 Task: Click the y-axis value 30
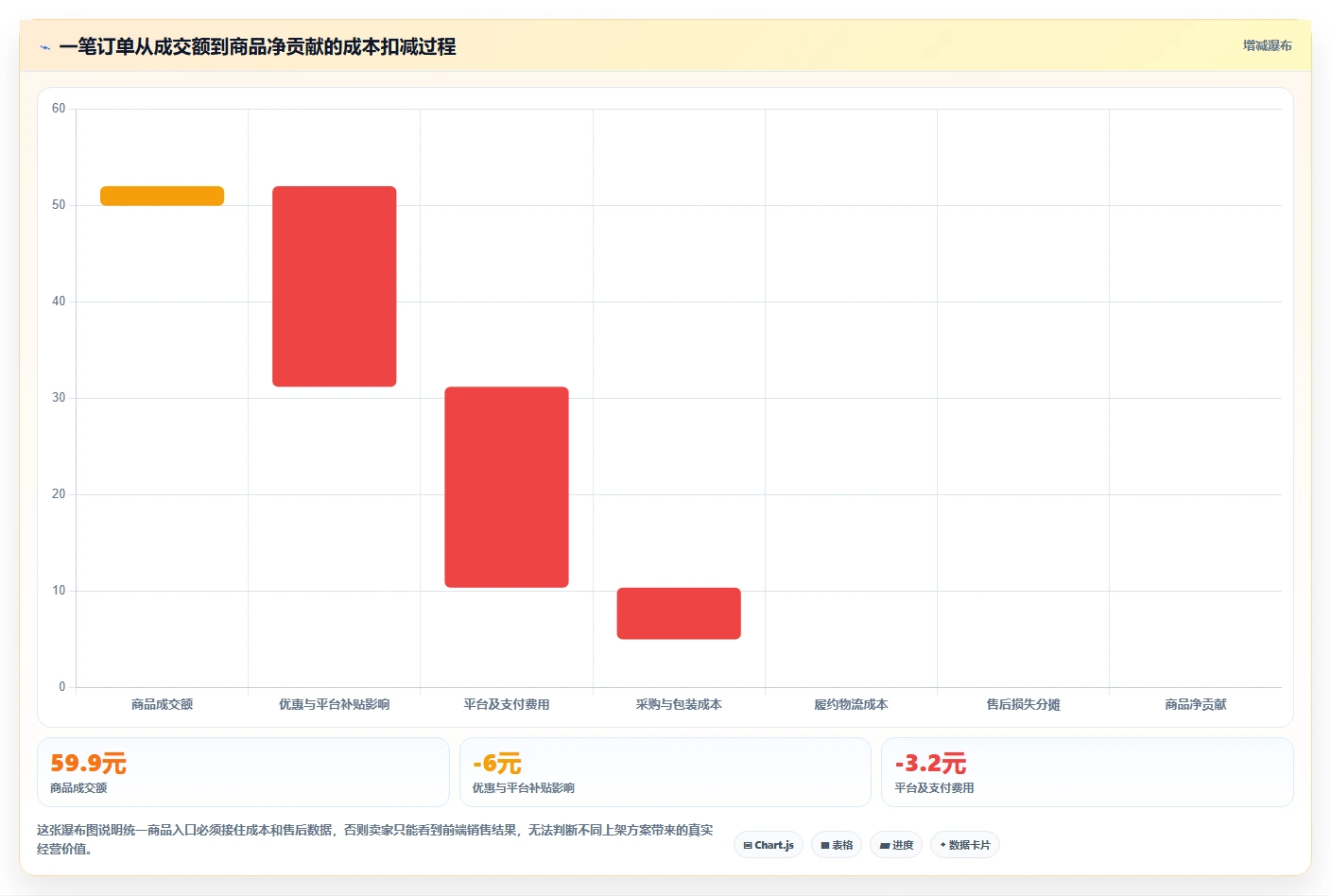coord(59,398)
